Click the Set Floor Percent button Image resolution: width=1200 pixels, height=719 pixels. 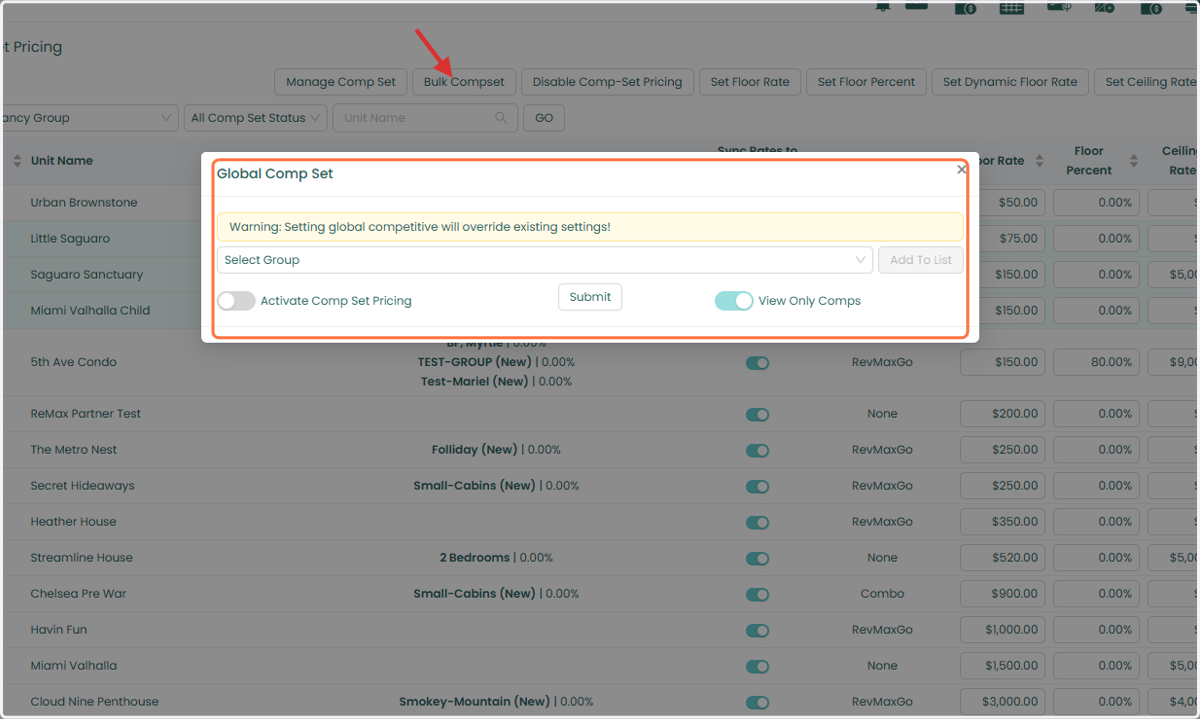pos(866,82)
